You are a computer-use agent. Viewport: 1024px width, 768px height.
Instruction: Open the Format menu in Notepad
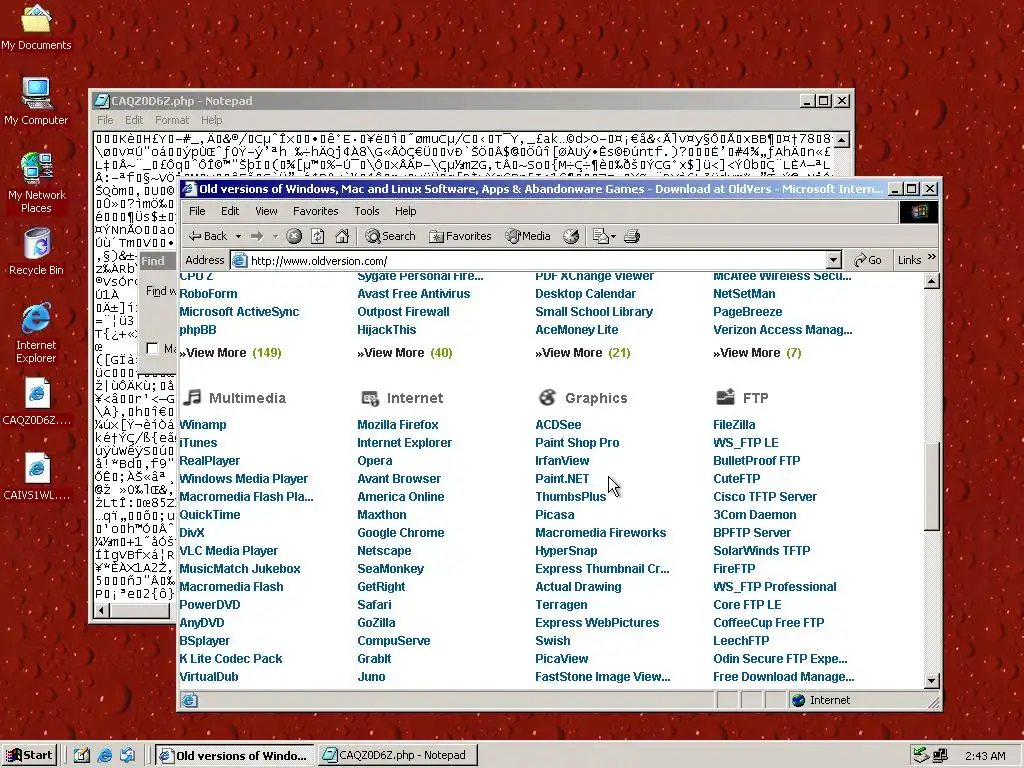coord(172,120)
